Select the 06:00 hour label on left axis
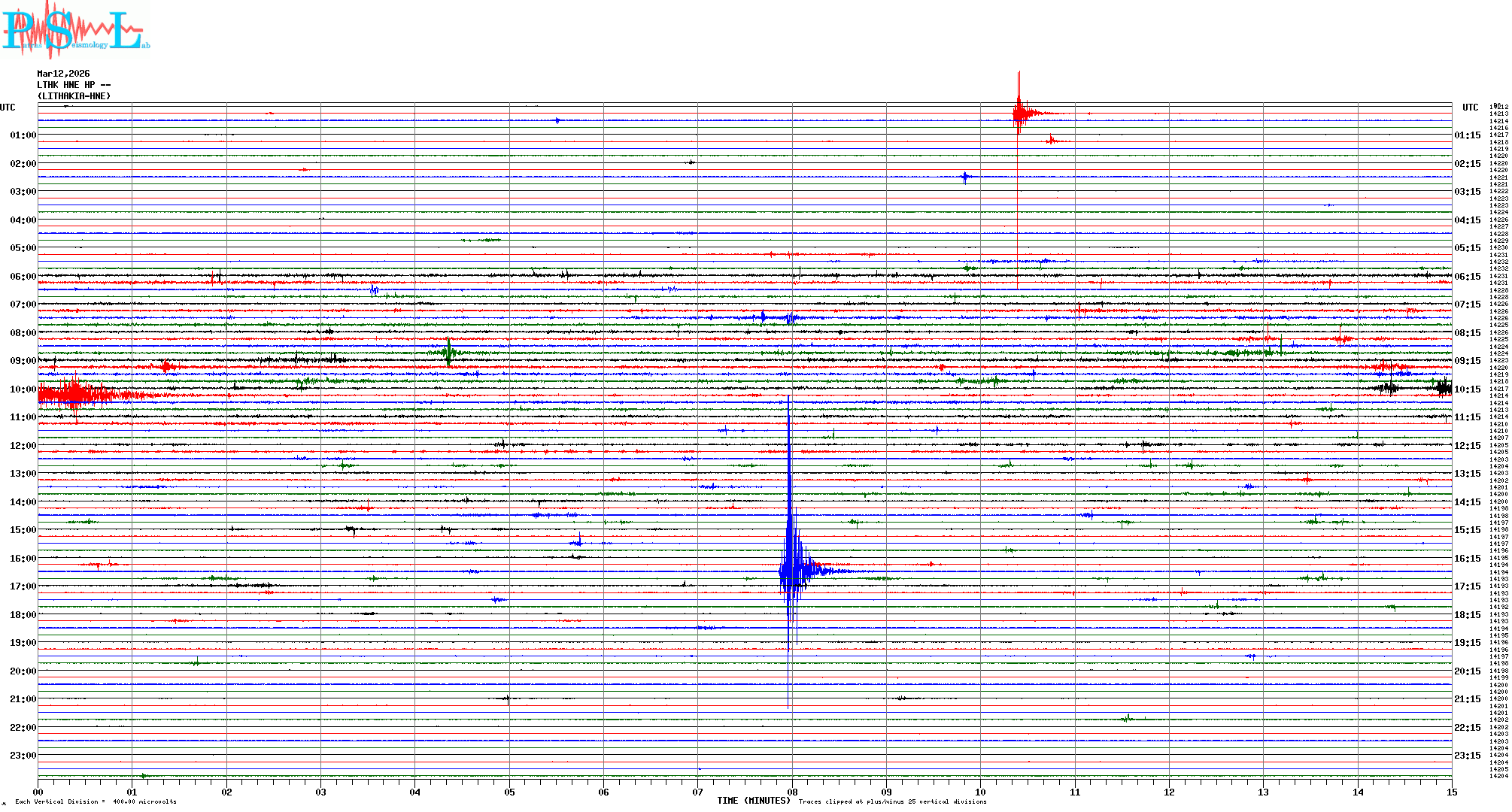This screenshot has width=1512, height=812. pyautogui.click(x=23, y=277)
